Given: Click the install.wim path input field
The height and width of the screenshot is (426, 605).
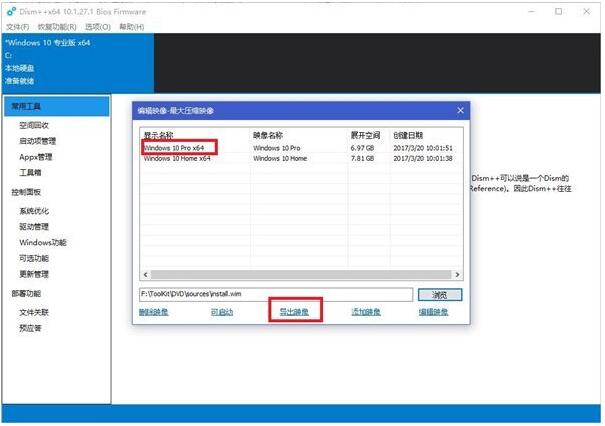Looking at the screenshot, I should [275, 294].
